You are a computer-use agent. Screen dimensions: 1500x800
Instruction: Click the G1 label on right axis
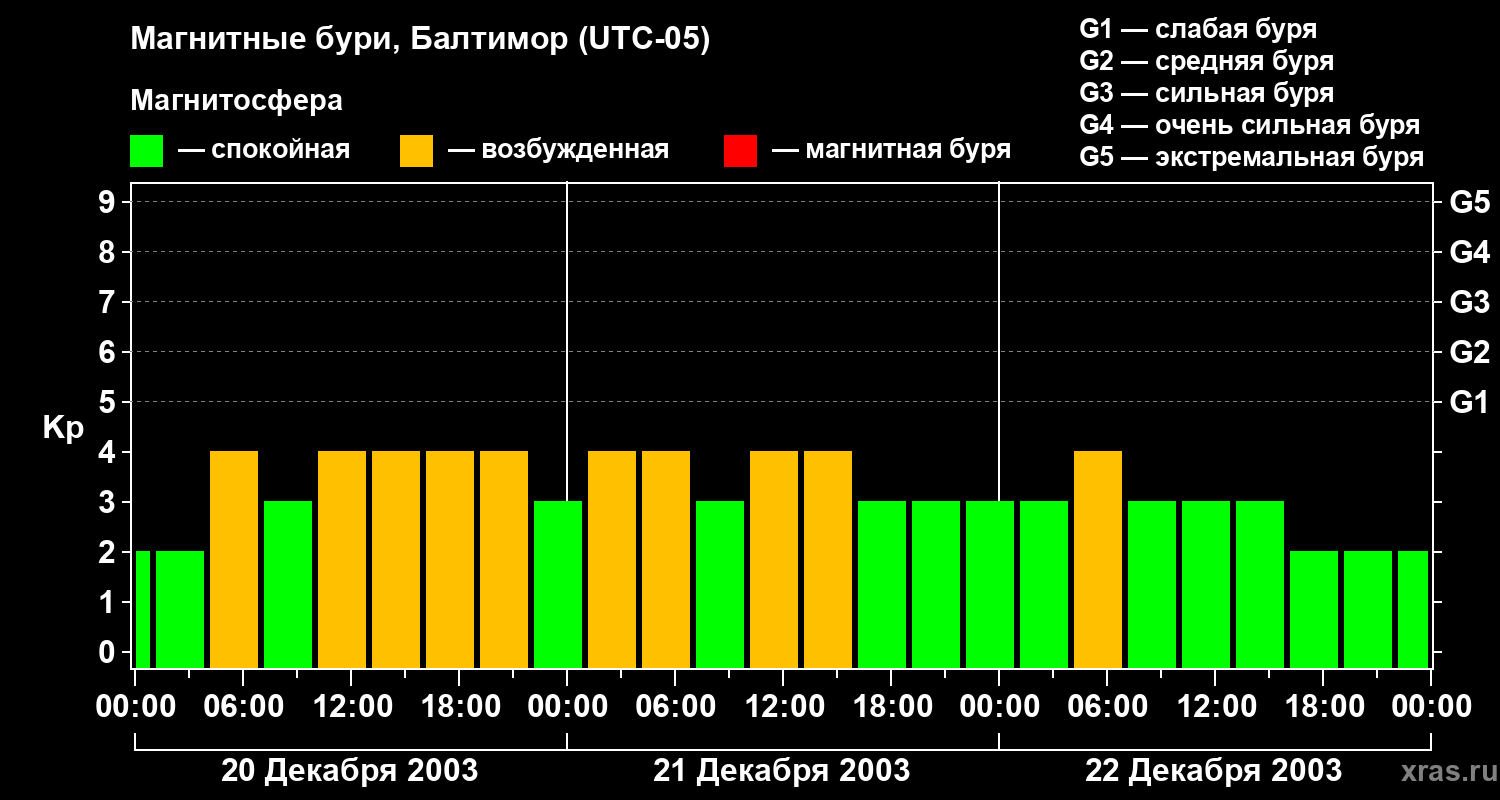(1469, 402)
